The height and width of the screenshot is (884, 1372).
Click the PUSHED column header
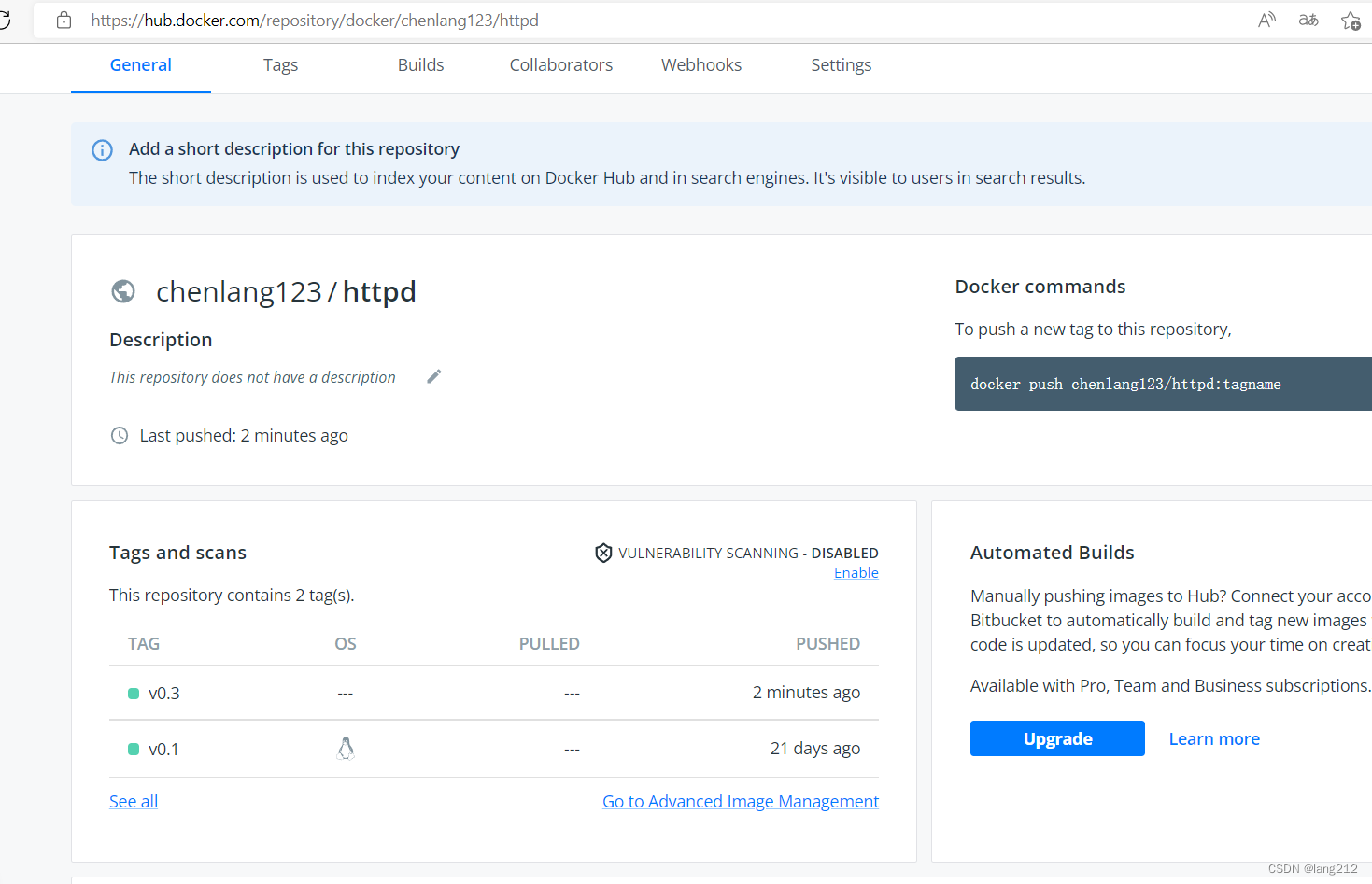(x=827, y=644)
